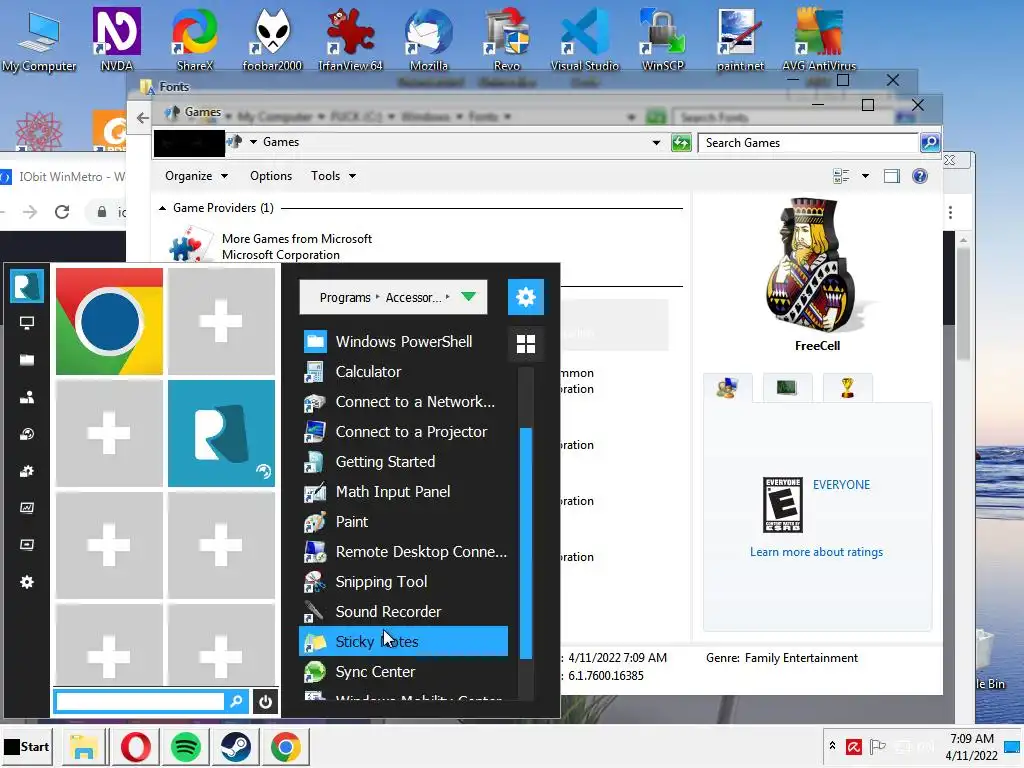The image size is (1024, 768).
Task: Click the start menu search magnifier icon
Action: (236, 702)
